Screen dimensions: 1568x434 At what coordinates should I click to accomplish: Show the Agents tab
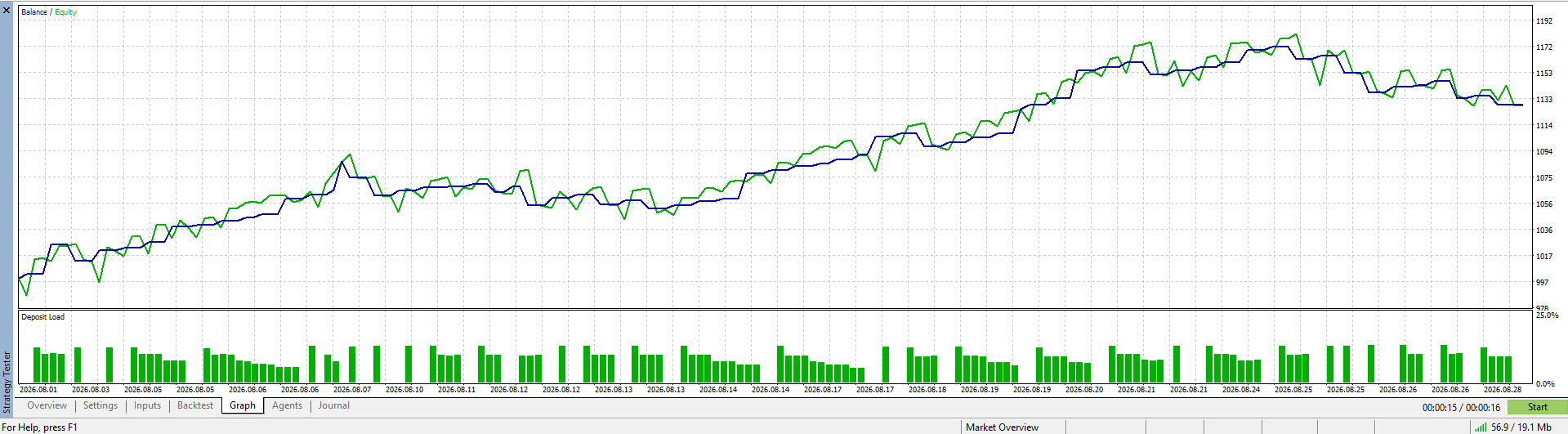288,405
